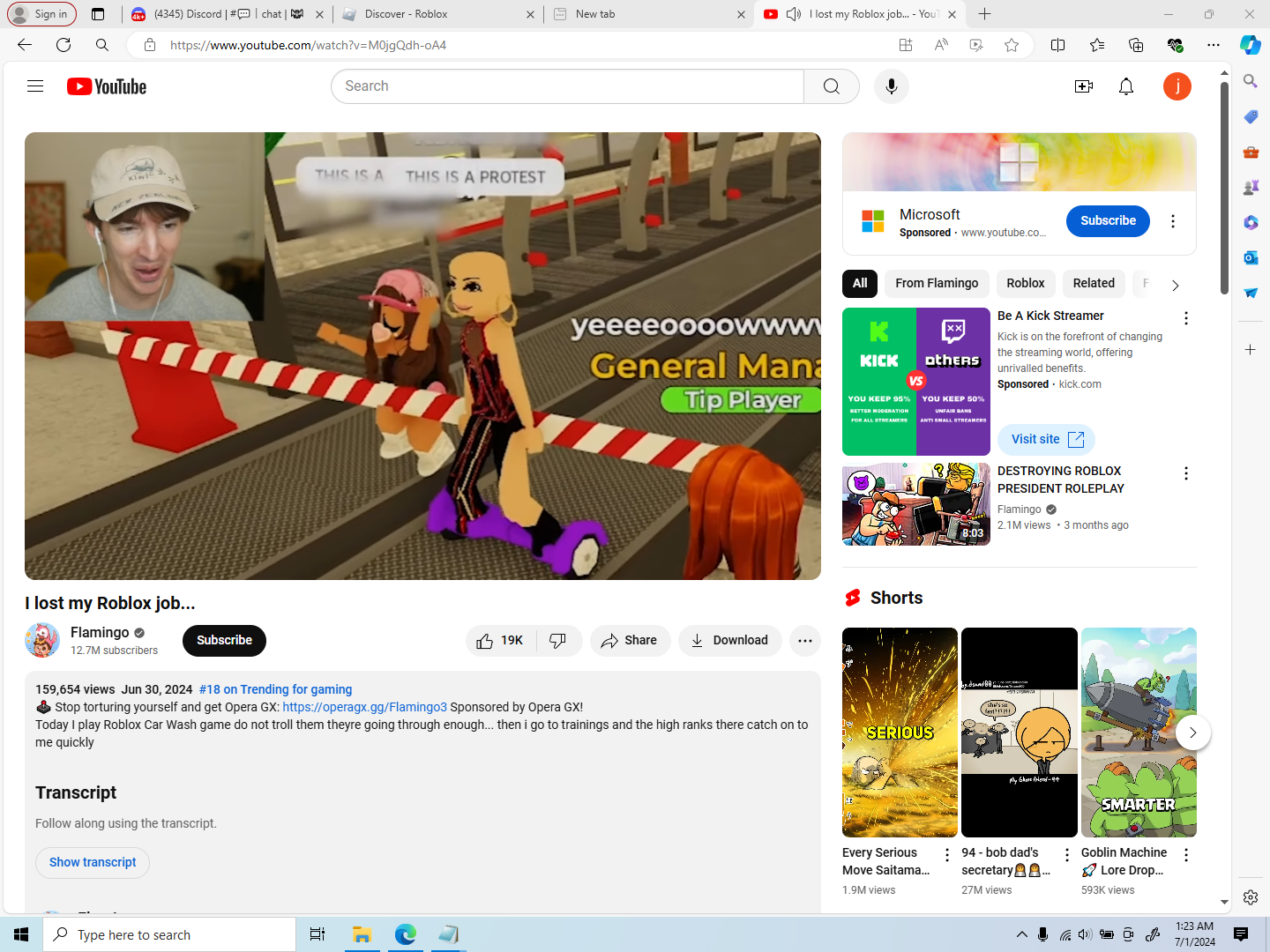Switch to the Discord browser tab
The image size is (1270, 952).
227,14
